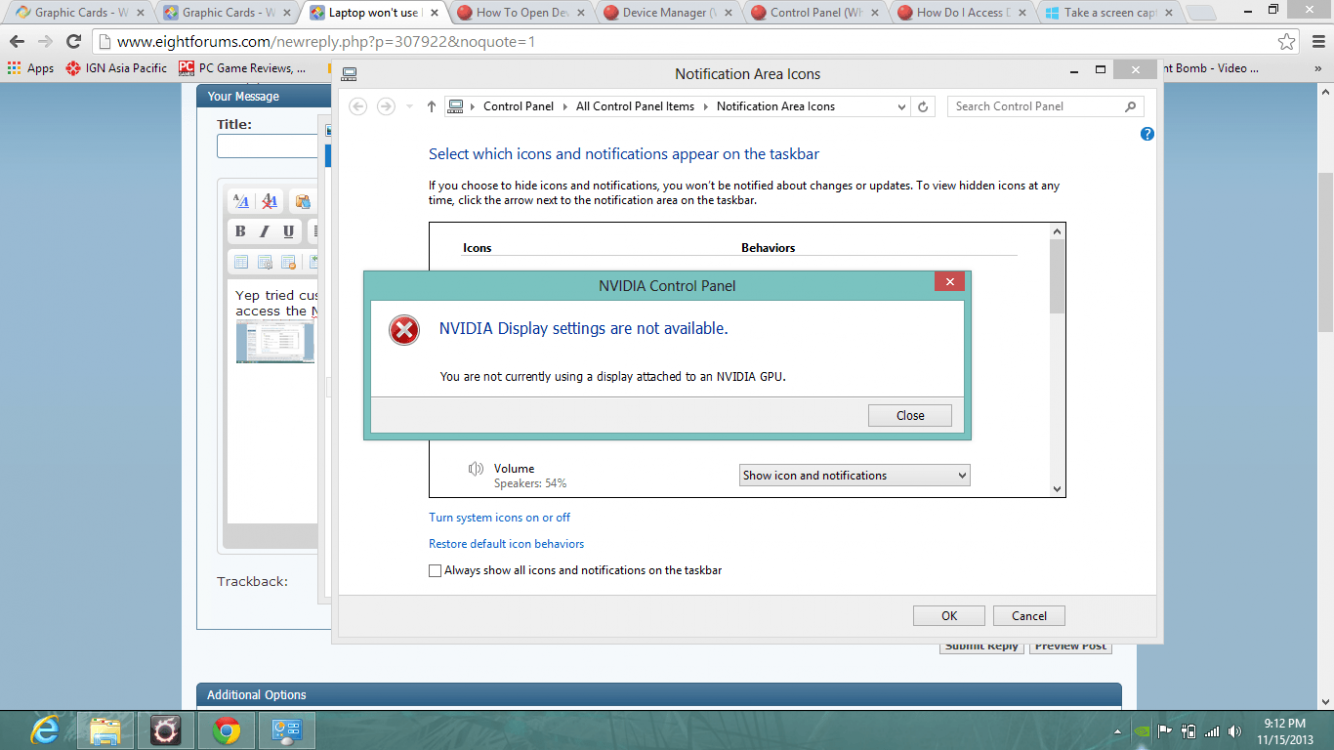Open recent locations dropdown beside Forward arrow

pos(409,107)
